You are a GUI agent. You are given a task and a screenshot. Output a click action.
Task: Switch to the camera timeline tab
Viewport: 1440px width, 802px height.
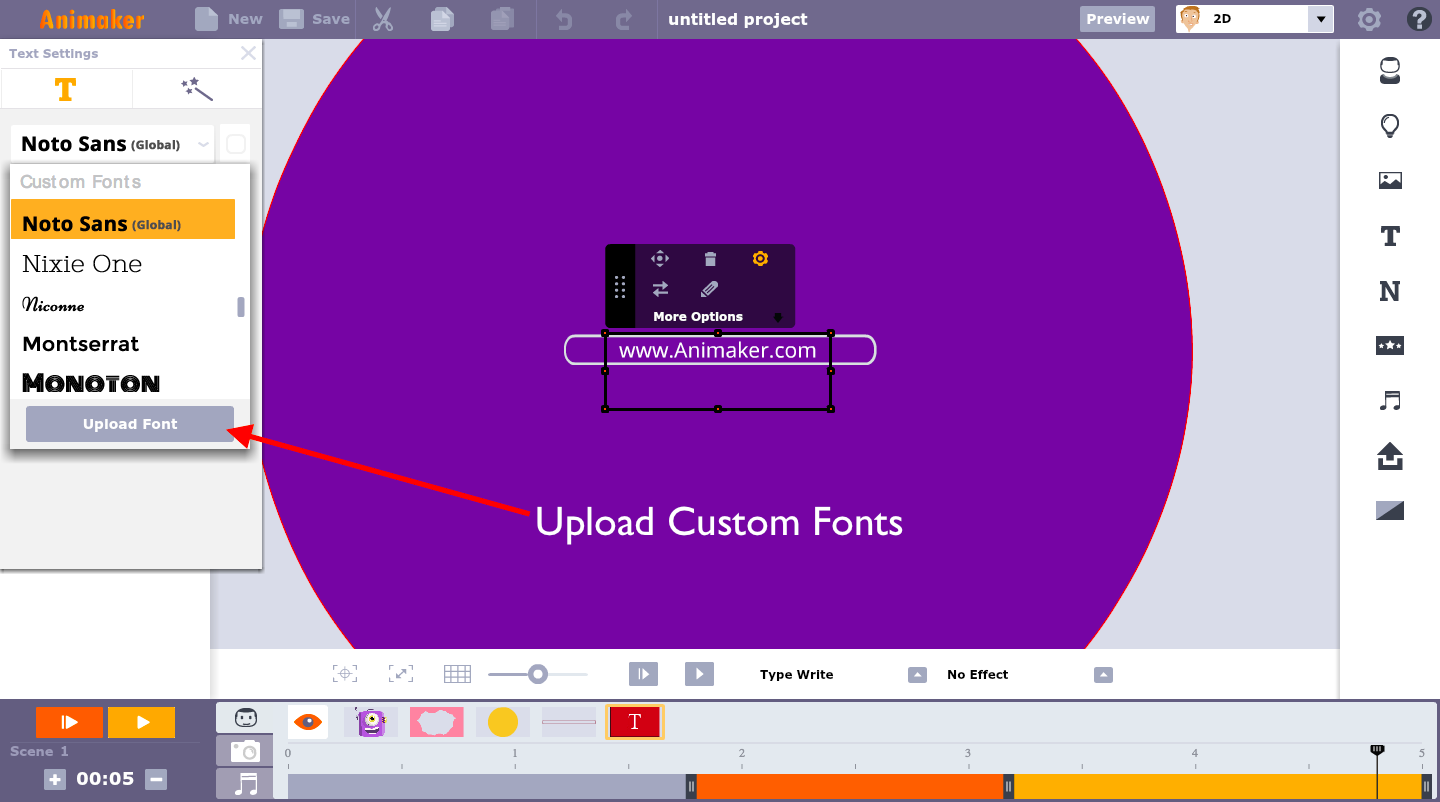(245, 751)
